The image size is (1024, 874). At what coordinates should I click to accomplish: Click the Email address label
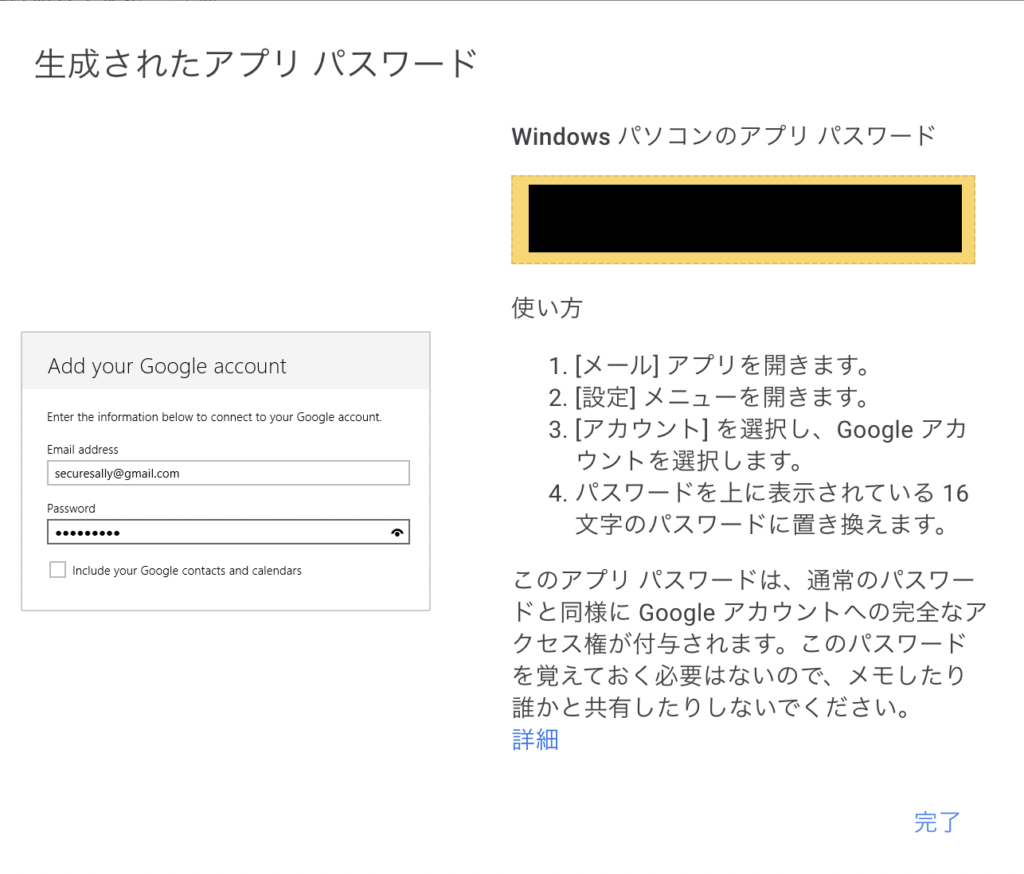[x=82, y=449]
